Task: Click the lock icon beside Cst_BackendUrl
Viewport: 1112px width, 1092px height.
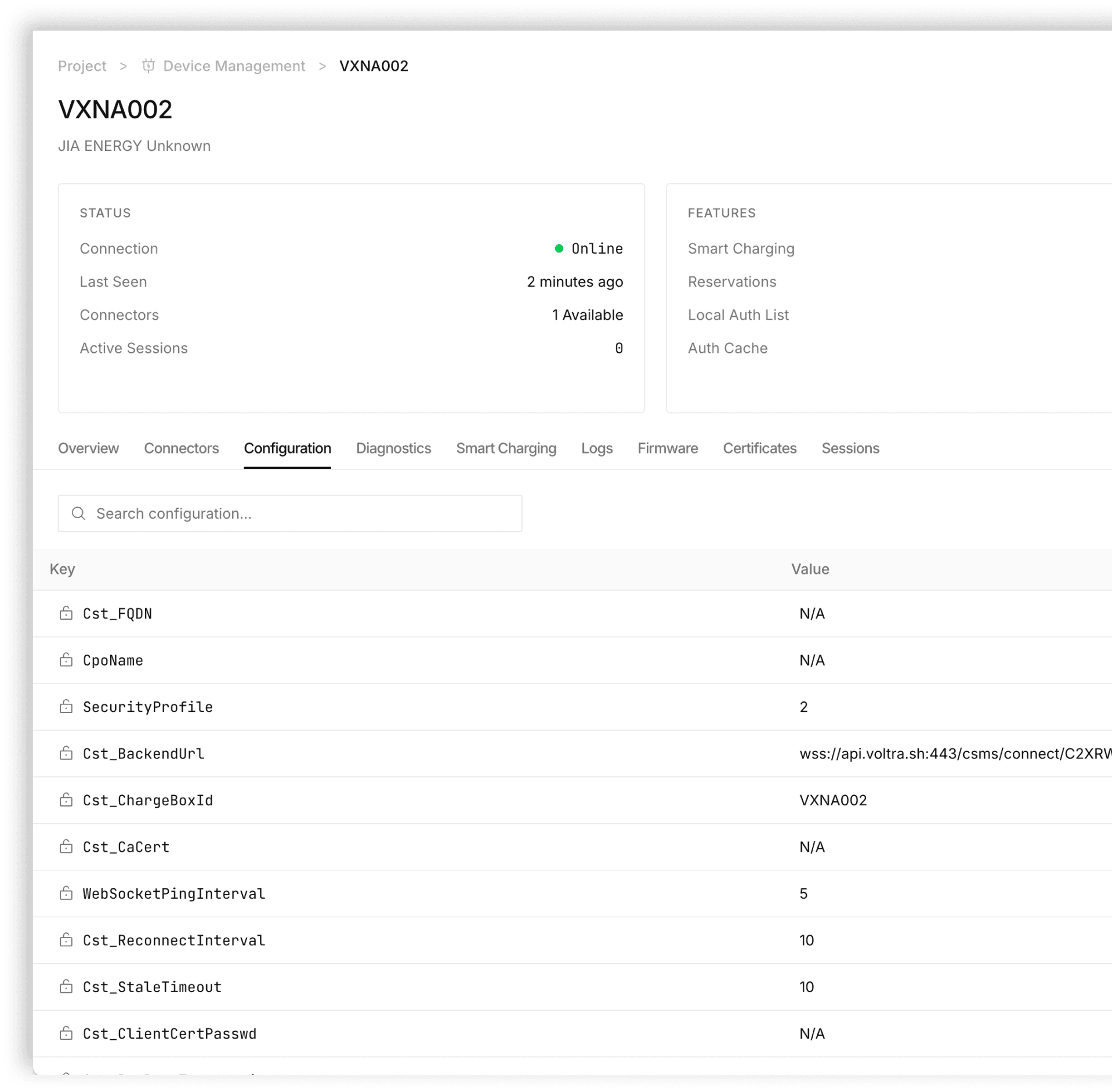Action: coord(66,753)
